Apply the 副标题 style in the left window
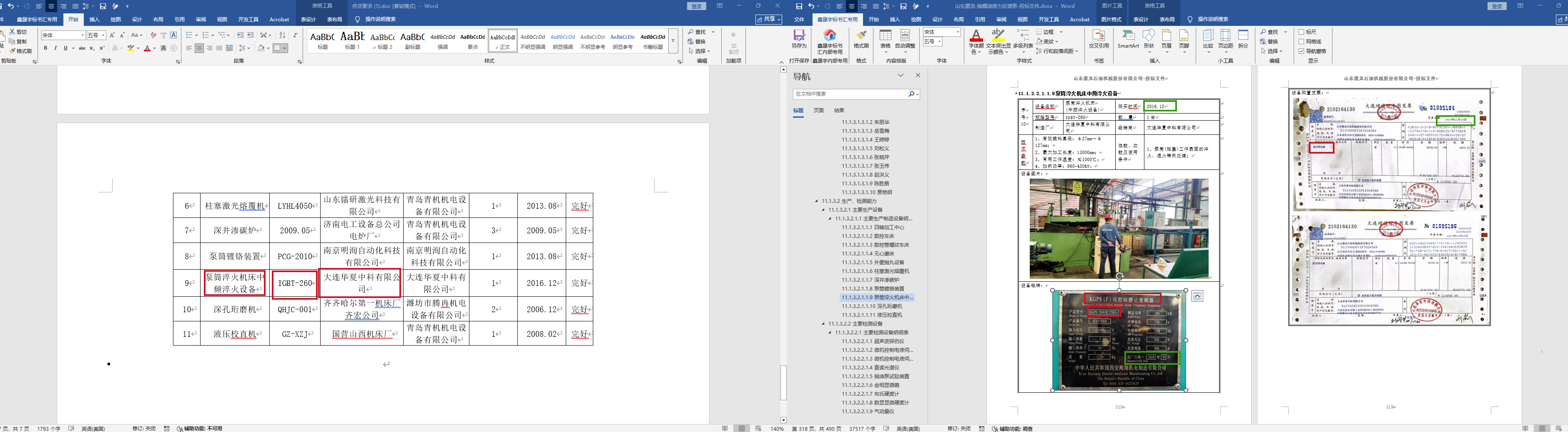The image size is (1568, 432). pos(413,40)
